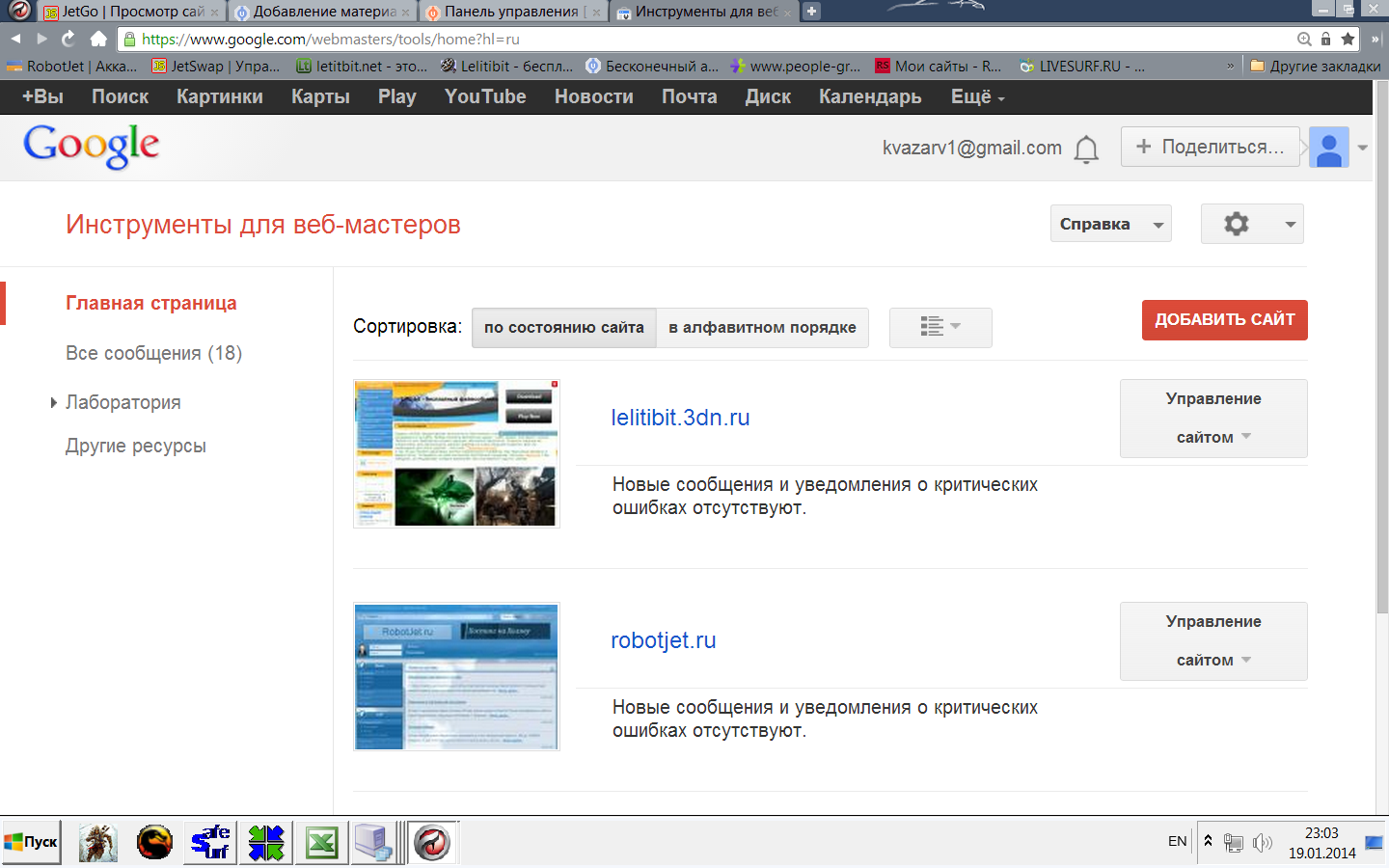Switch to 'Панель управления' tab
The height and width of the screenshot is (868, 1389).
click(515, 12)
